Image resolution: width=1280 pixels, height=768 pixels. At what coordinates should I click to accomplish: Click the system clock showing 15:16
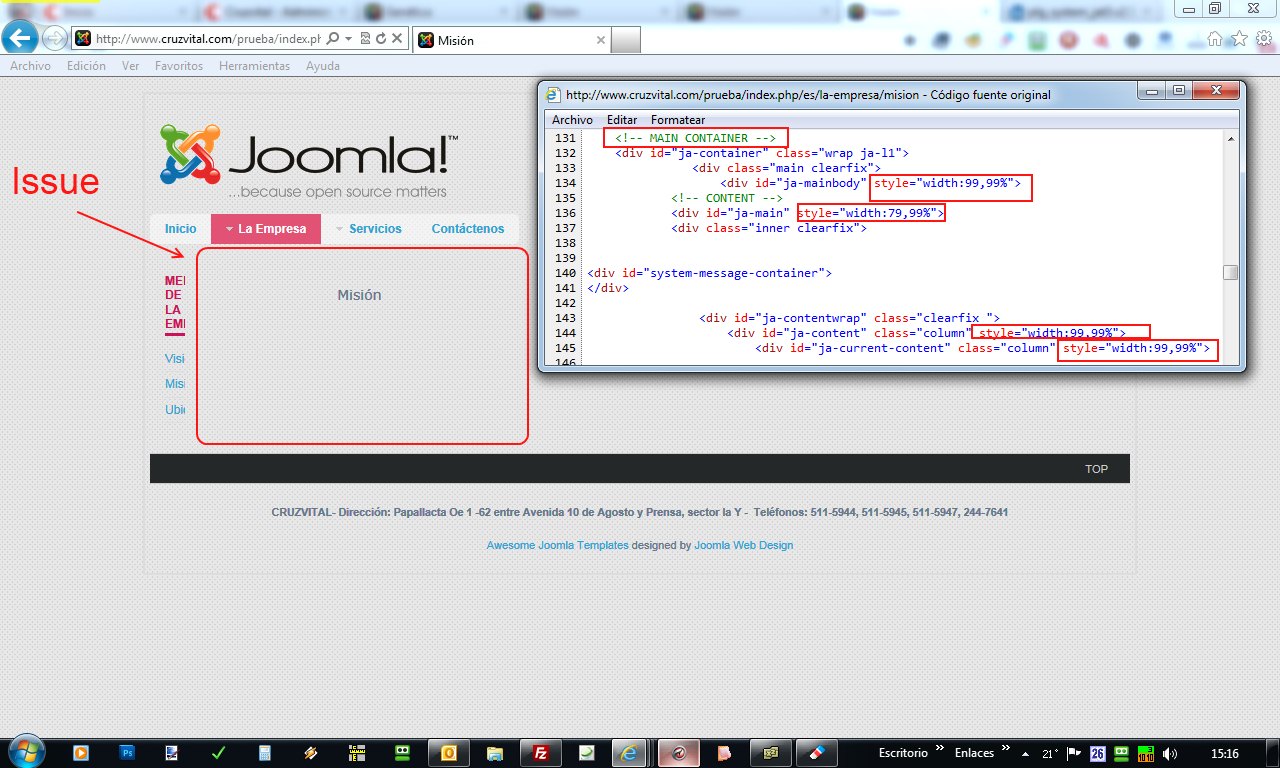tap(1224, 753)
